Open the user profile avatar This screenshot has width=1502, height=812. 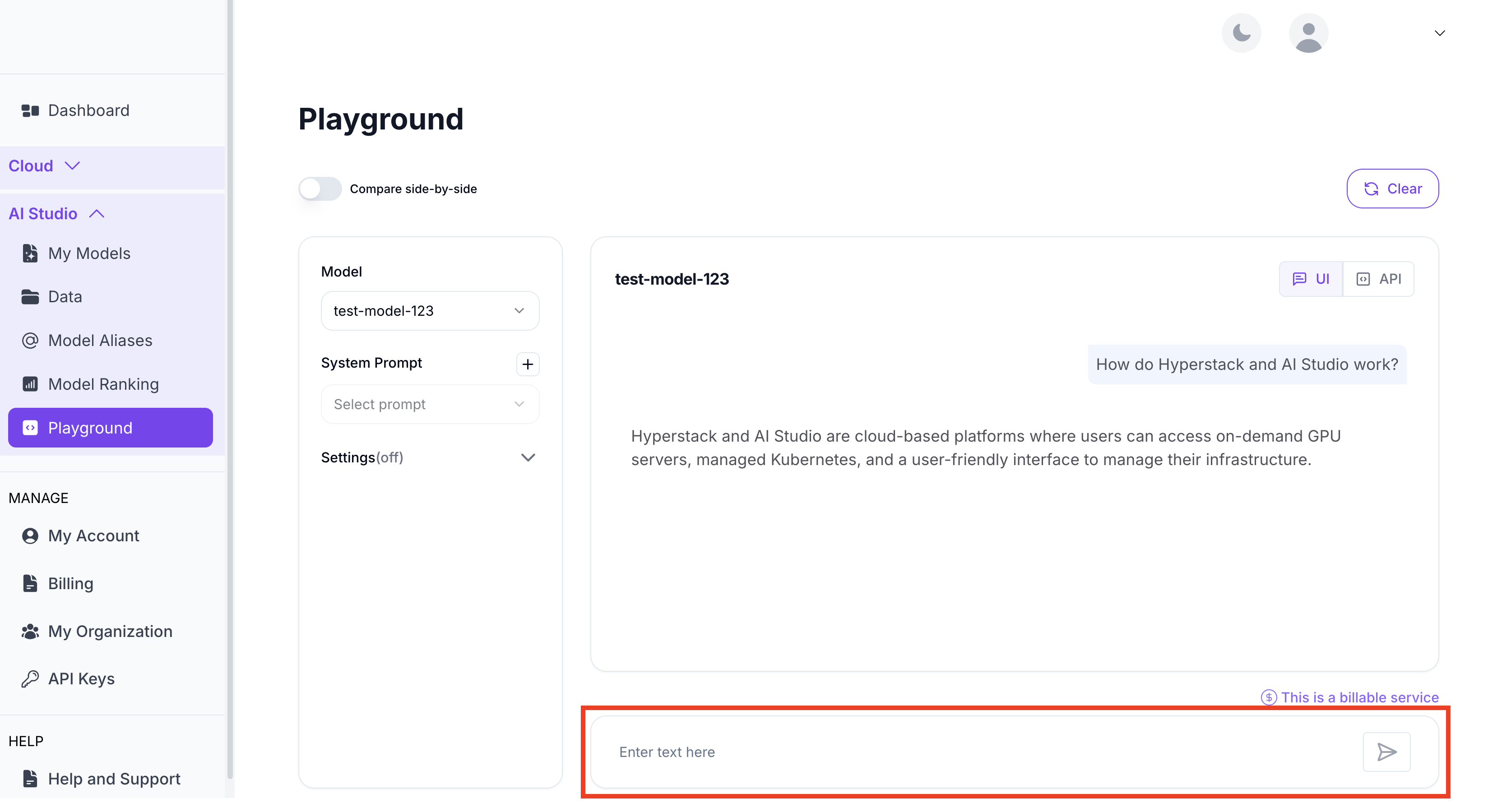1308,32
